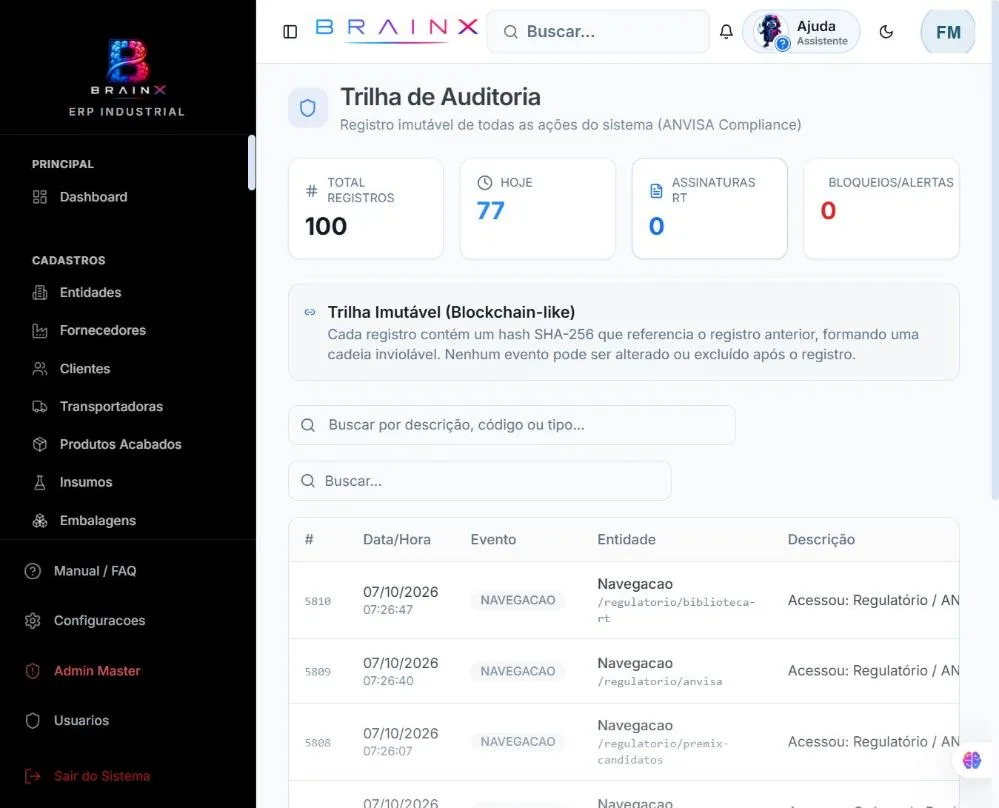Select the Bloqueios/Alertas card
Viewport: 999px width, 808px height.
click(882, 209)
